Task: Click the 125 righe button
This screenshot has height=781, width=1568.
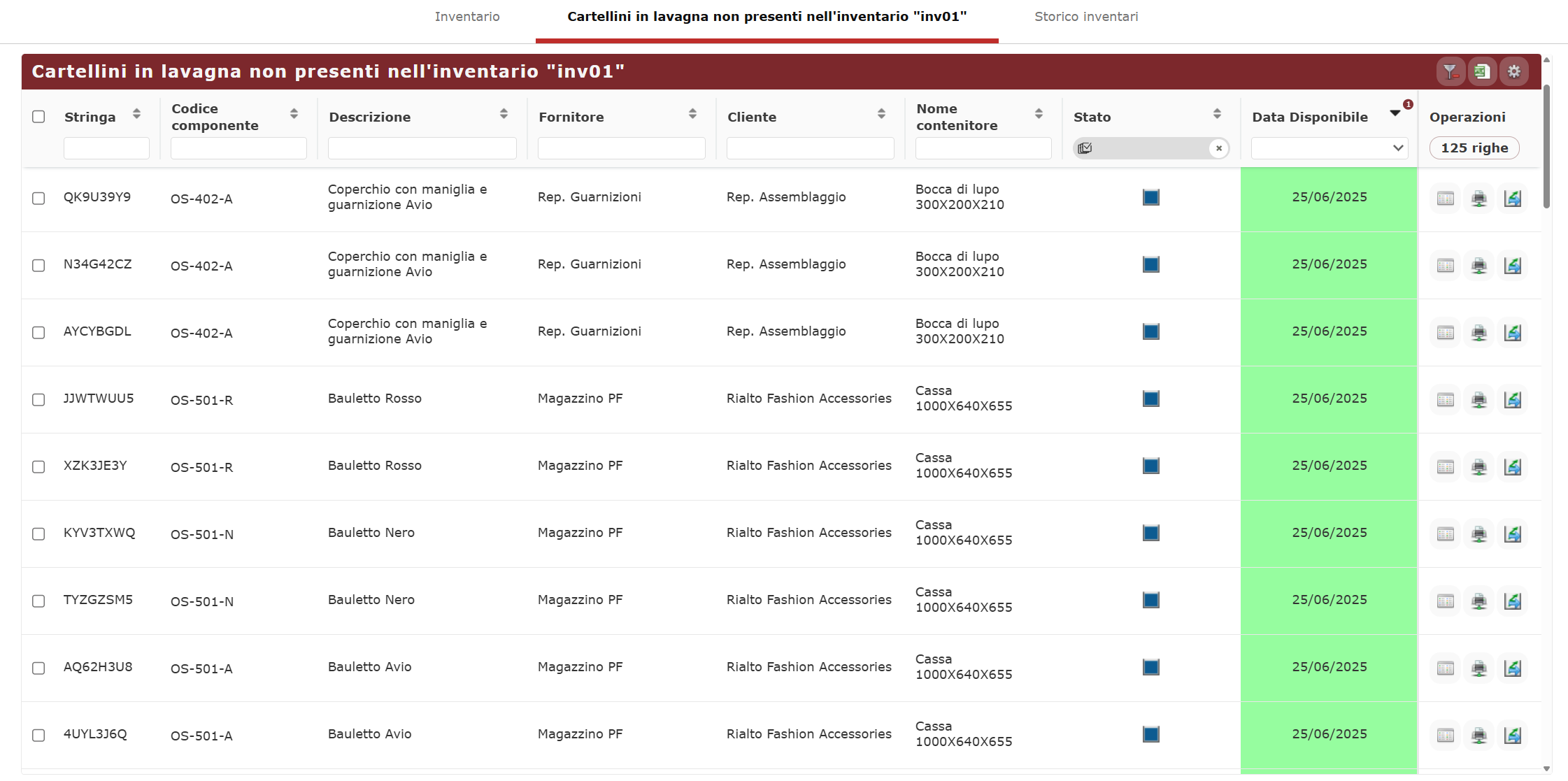Action: tap(1474, 148)
